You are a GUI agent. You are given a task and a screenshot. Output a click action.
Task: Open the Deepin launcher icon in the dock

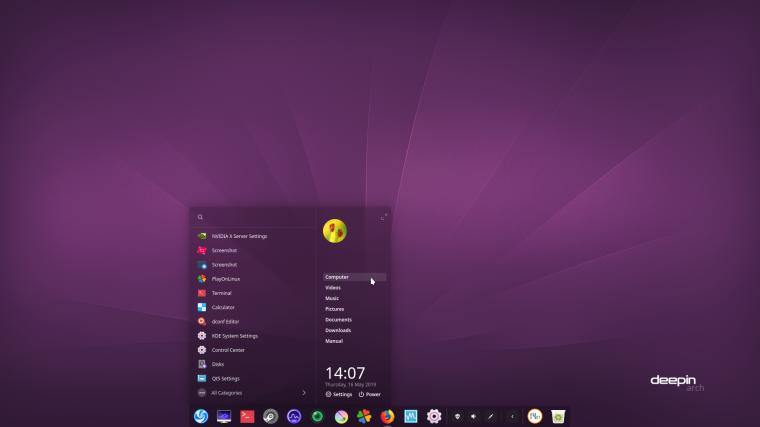click(x=201, y=416)
